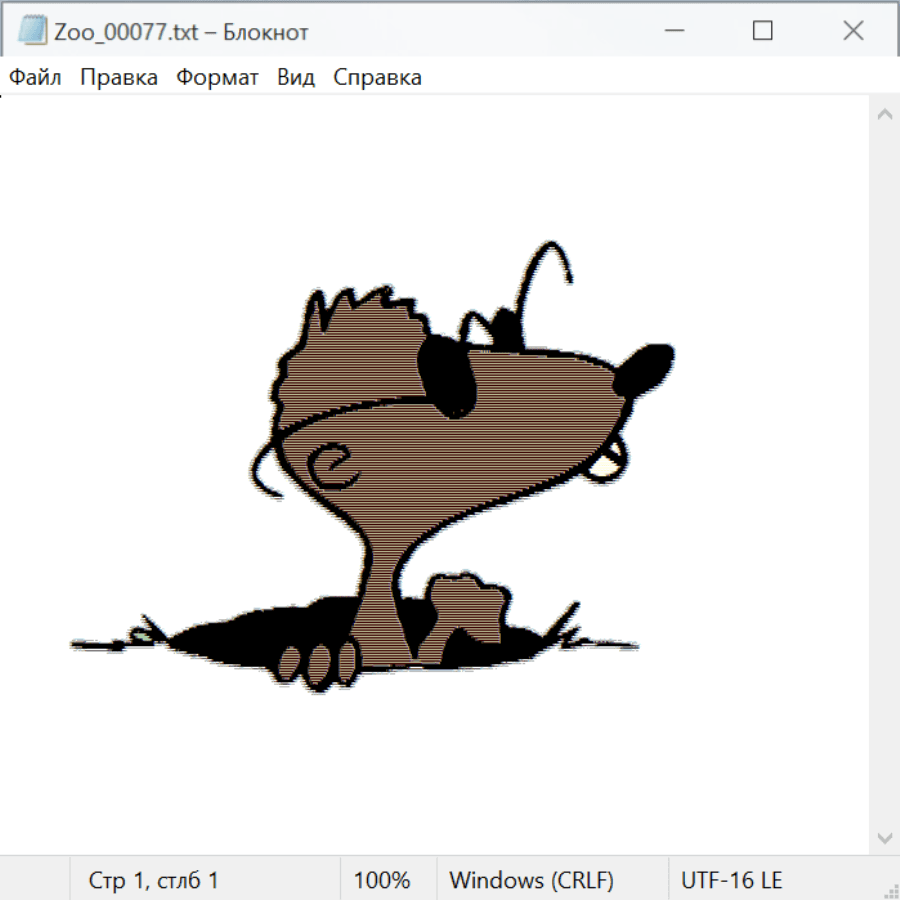900x900 pixels.
Task: Maximize the Notepad window
Action: pyautogui.click(x=762, y=31)
